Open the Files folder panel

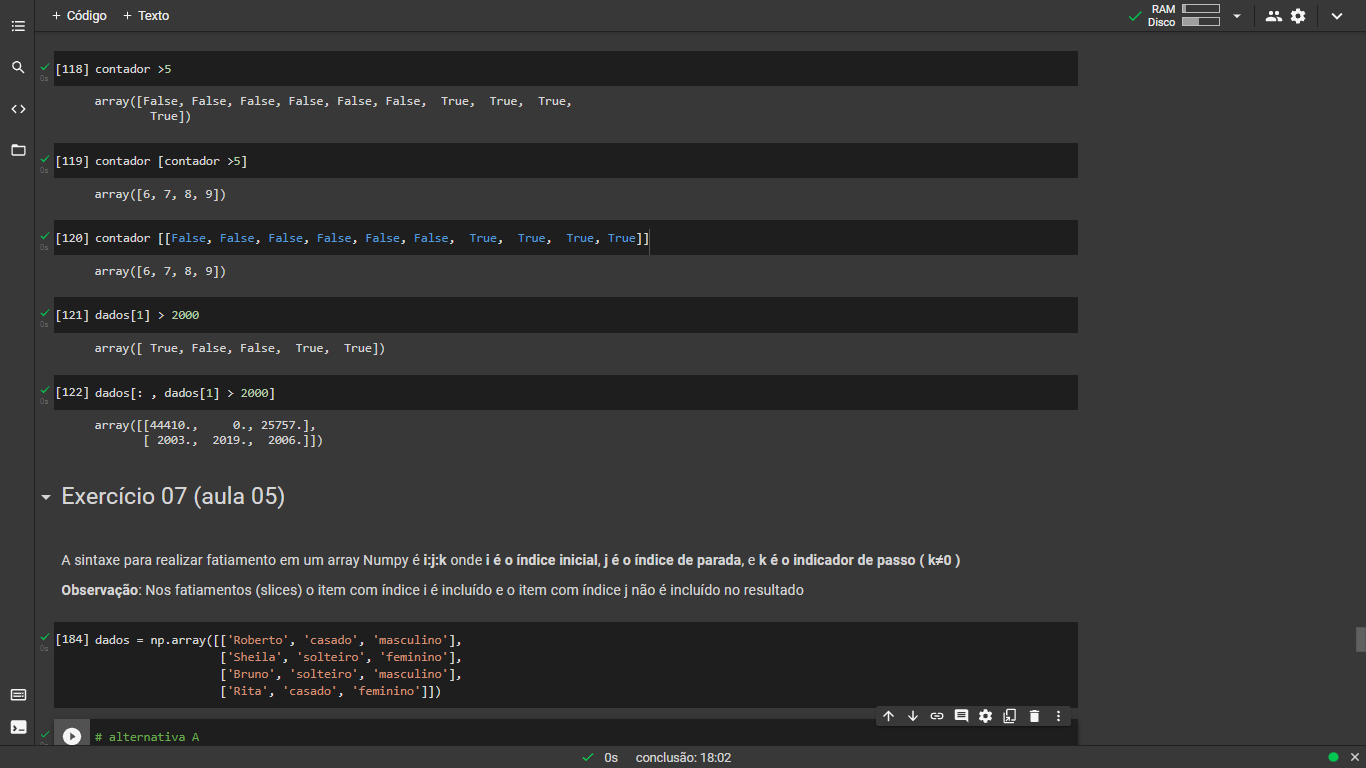[18, 150]
